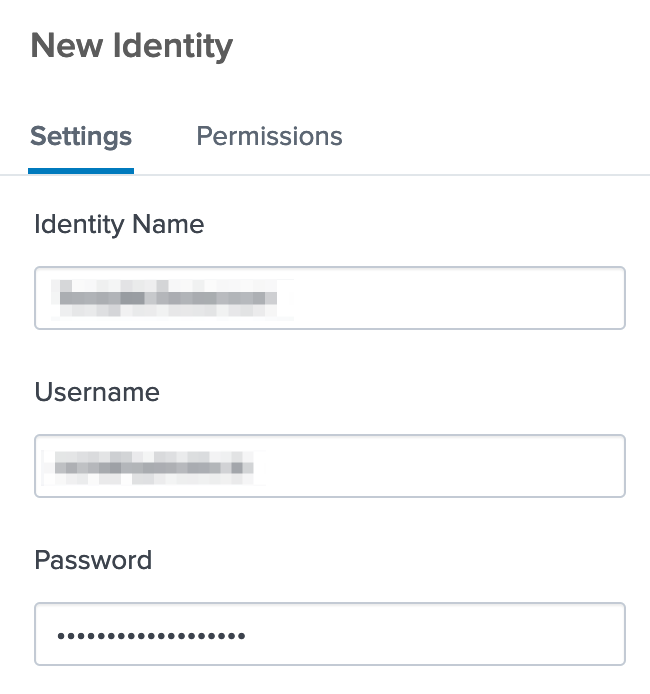Select the Settings tab
The height and width of the screenshot is (694, 650).
(x=81, y=136)
